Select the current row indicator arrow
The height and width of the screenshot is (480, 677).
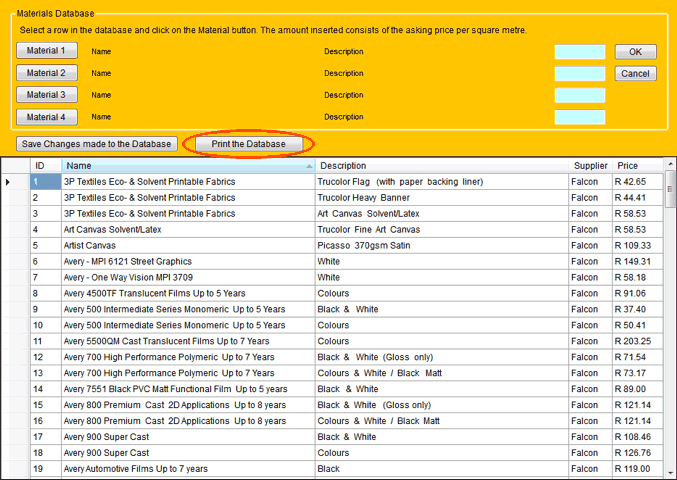pos(9,182)
